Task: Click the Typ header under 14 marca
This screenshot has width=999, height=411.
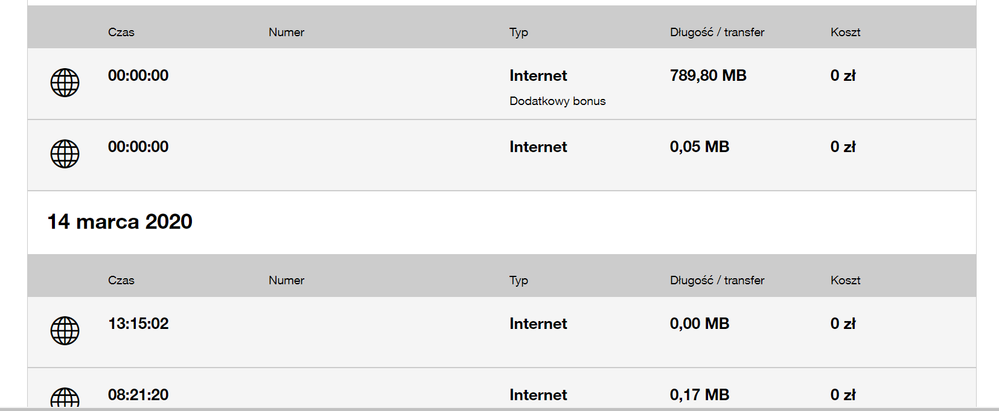Action: tap(519, 281)
